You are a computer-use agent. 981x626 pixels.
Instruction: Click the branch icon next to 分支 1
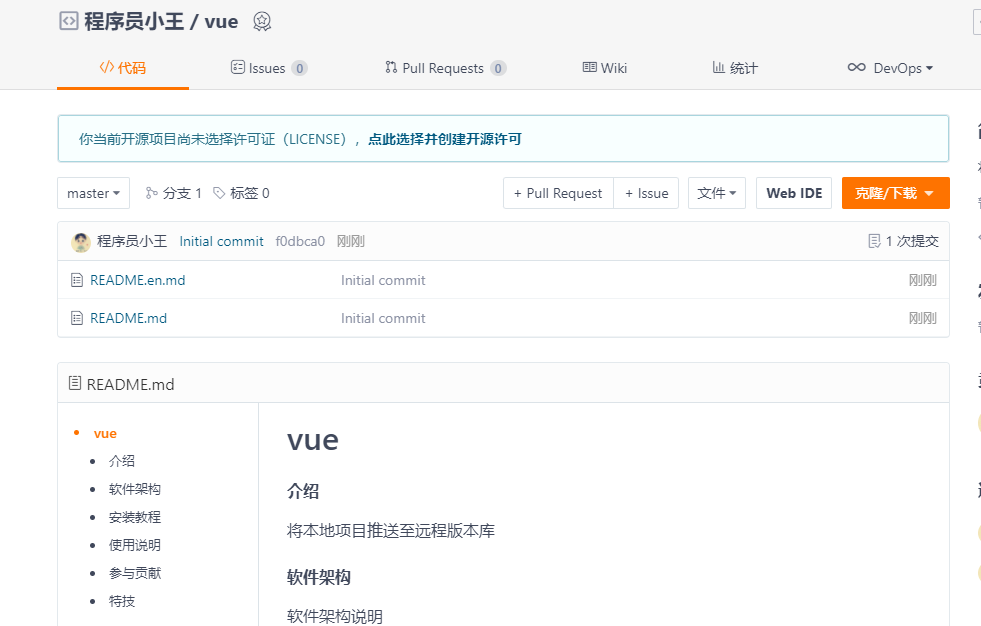pos(151,193)
